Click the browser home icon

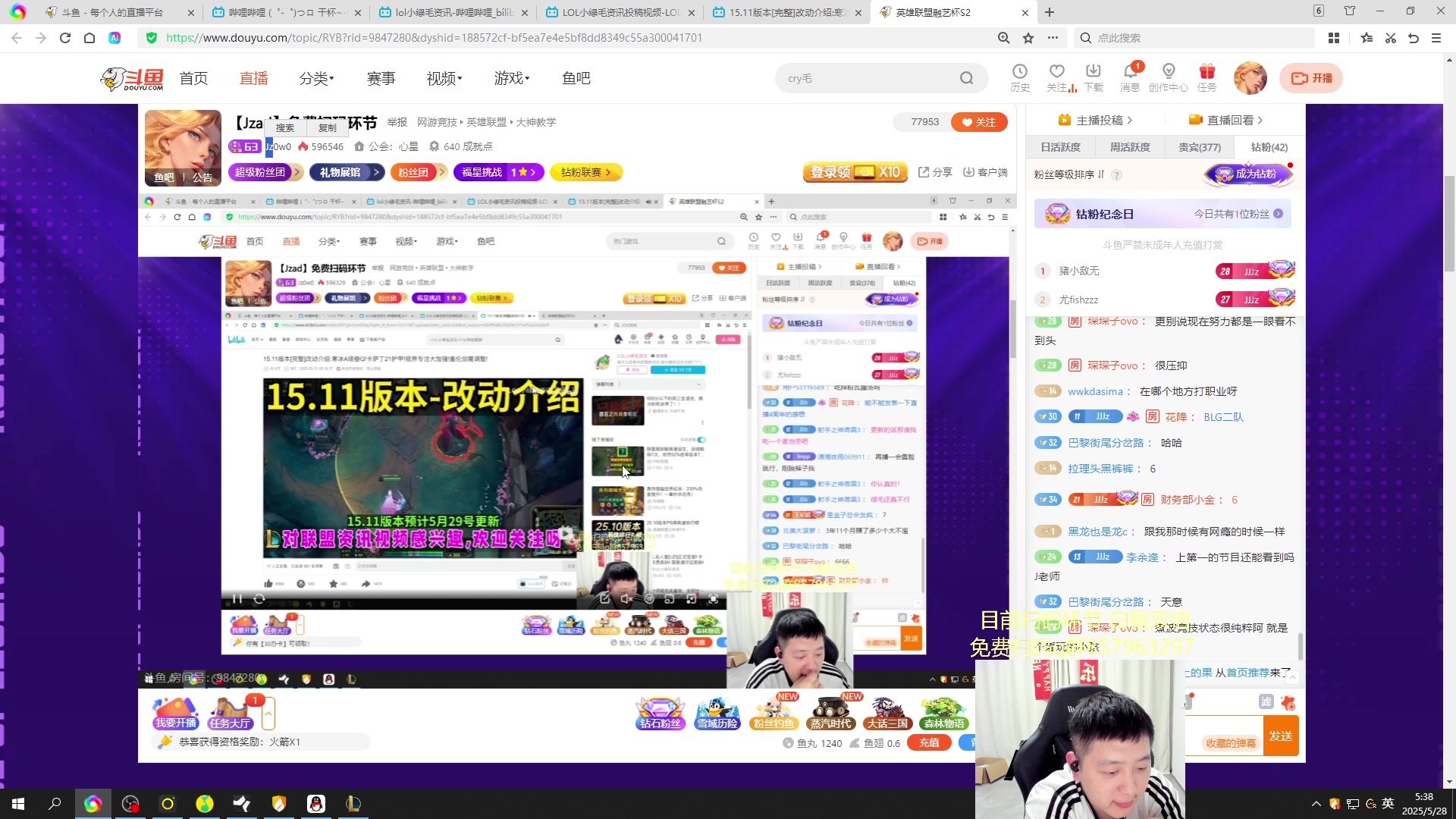(89, 38)
